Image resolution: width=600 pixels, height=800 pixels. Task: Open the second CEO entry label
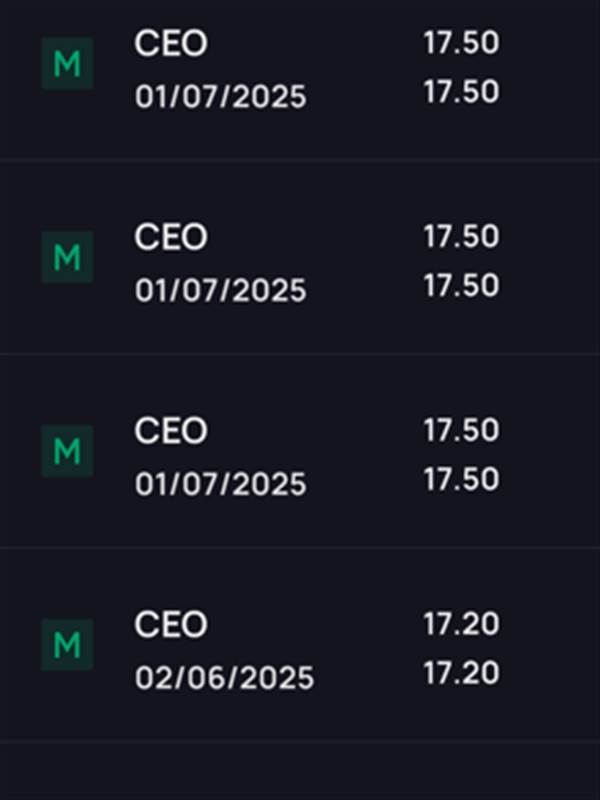point(171,237)
